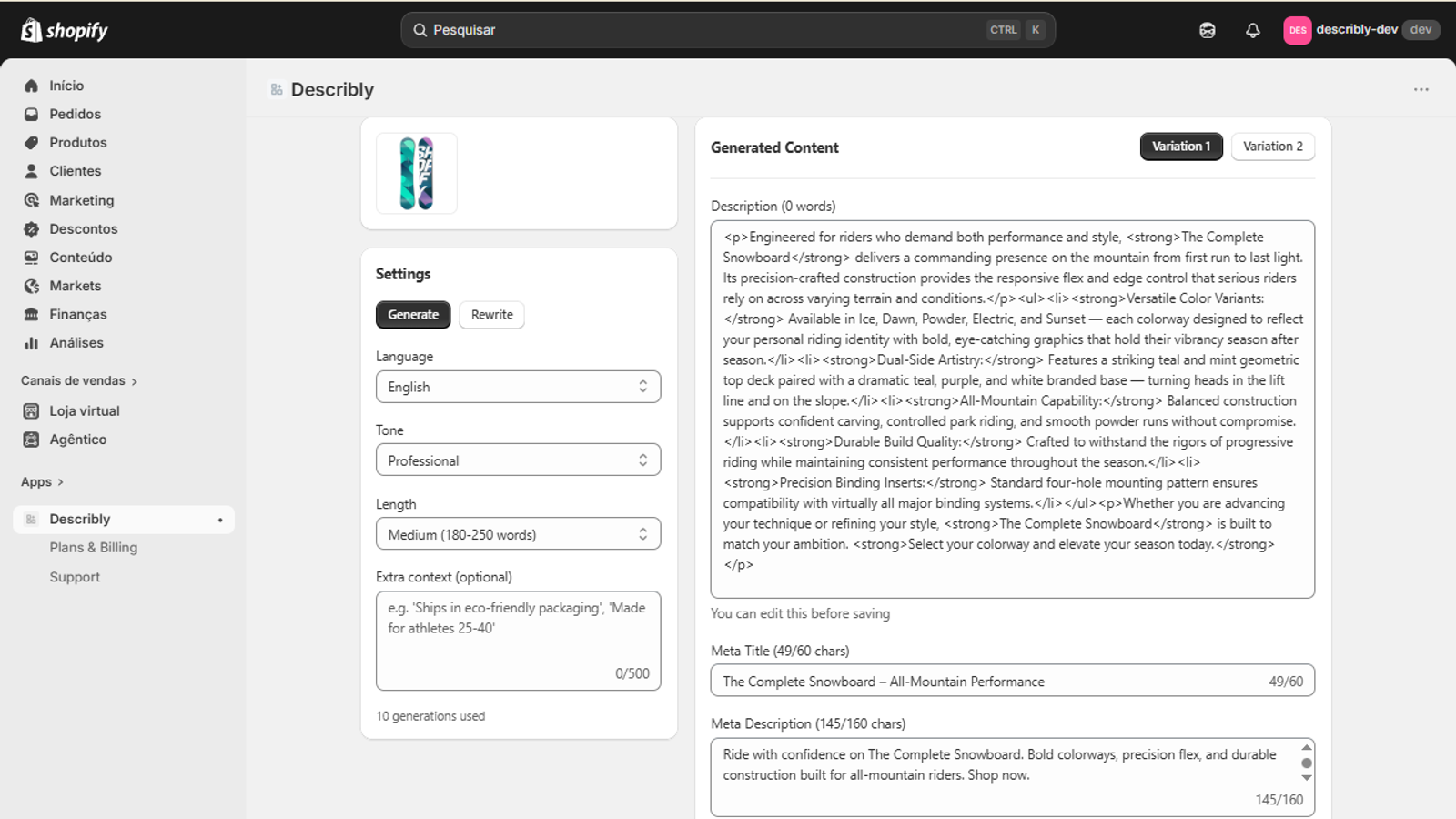The height and width of the screenshot is (819, 1456).
Task: Click Meta Description scrollbar down arrow
Action: coord(1307,778)
